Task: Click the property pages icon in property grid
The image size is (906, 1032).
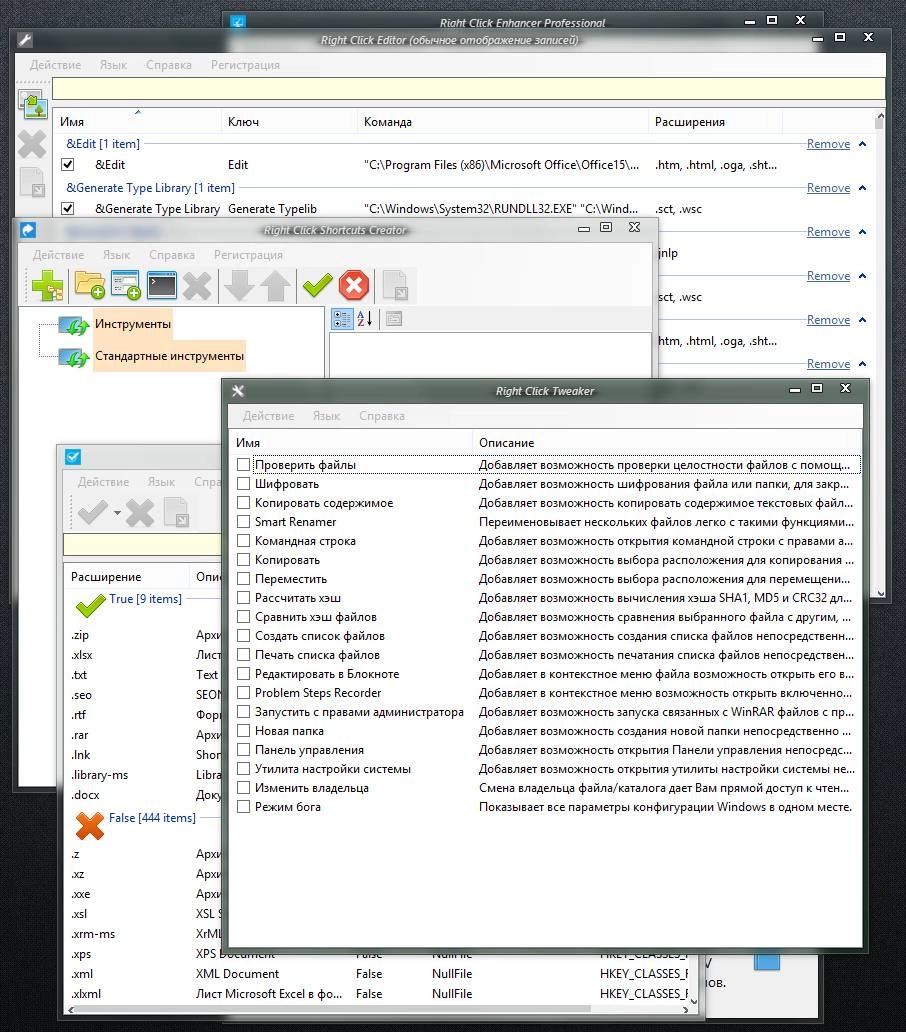Action: point(394,319)
